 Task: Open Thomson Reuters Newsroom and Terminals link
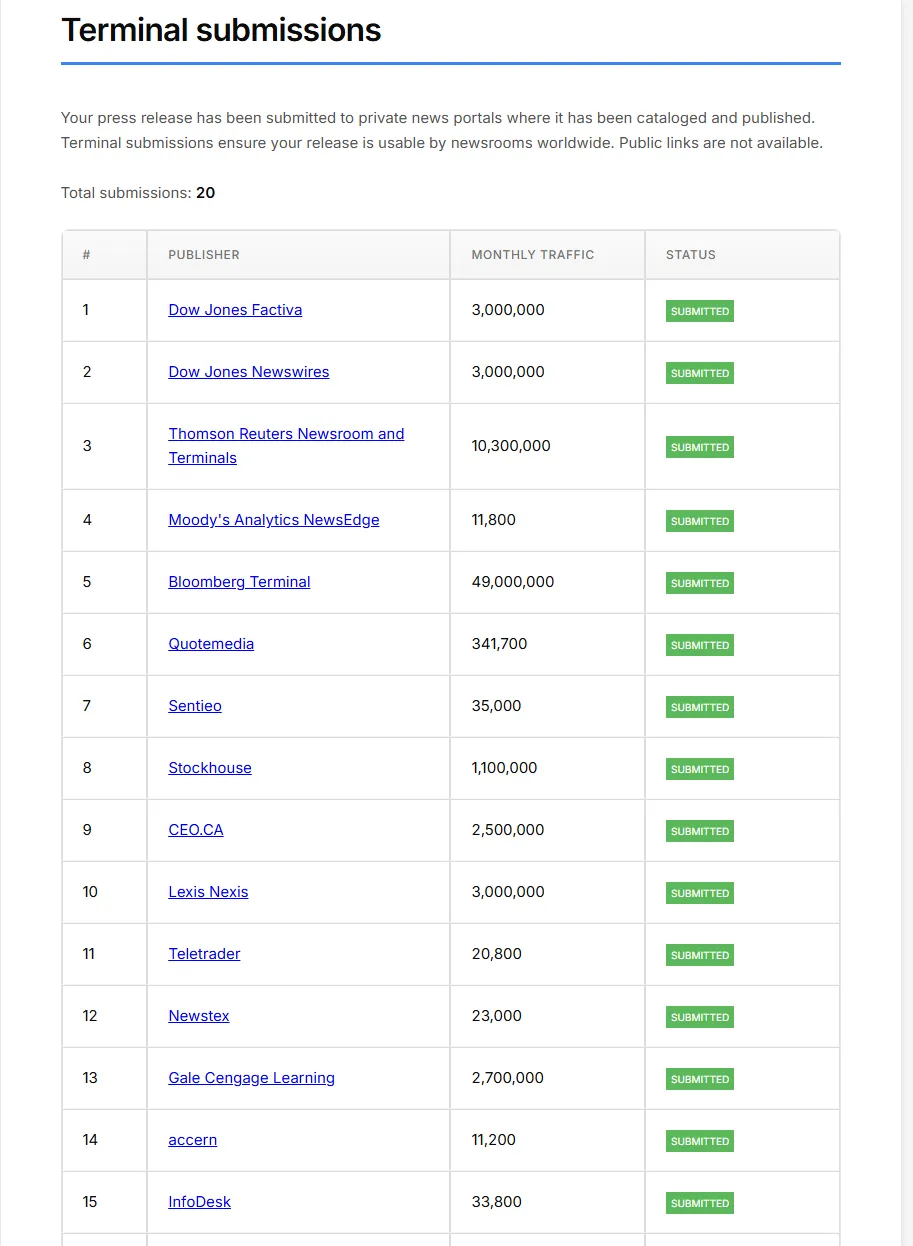(x=286, y=434)
